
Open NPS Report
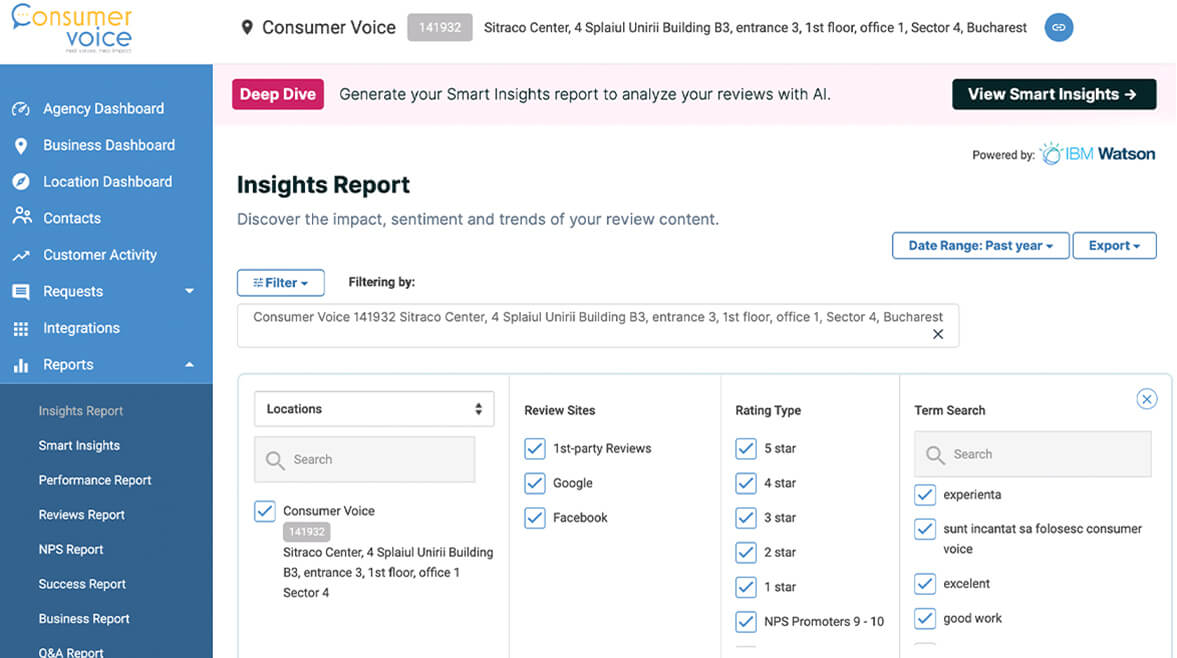tap(71, 549)
